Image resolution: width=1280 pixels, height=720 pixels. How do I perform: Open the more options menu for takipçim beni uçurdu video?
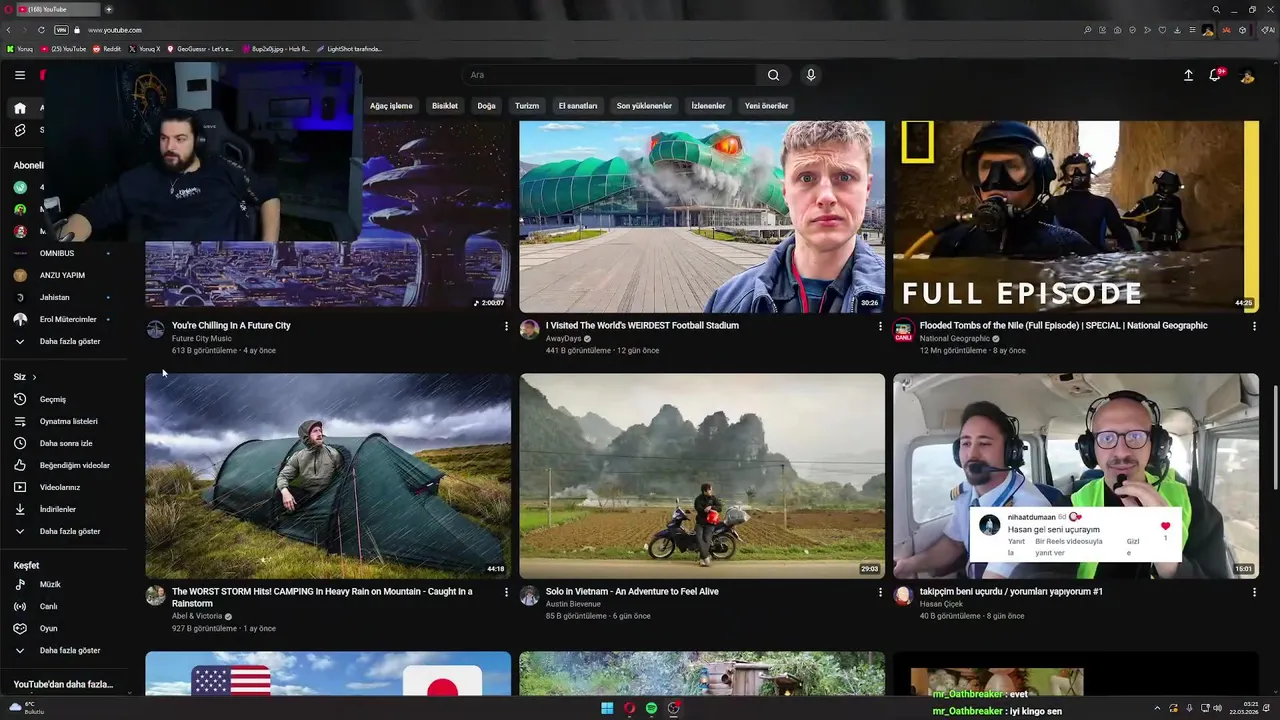[1254, 592]
